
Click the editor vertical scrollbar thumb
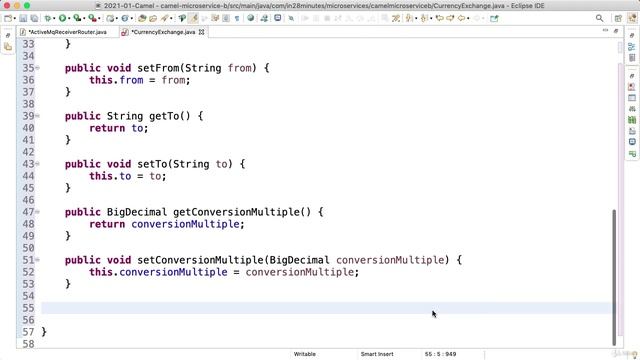point(614,278)
